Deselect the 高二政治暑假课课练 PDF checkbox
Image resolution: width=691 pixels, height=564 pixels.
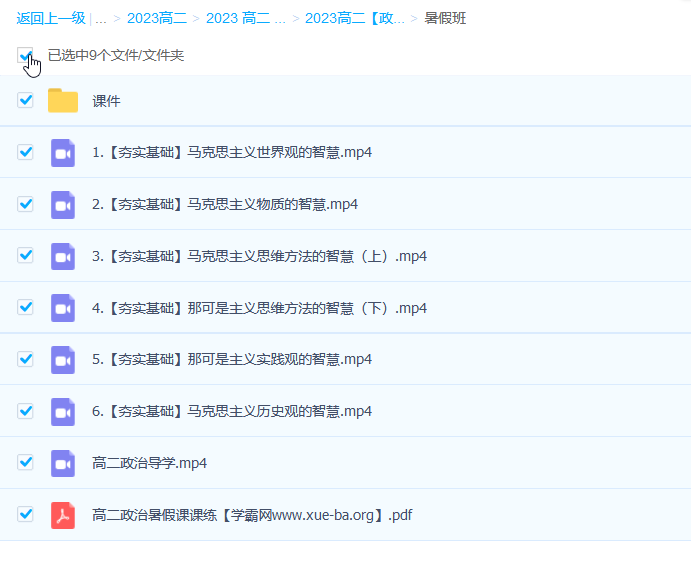click(26, 515)
